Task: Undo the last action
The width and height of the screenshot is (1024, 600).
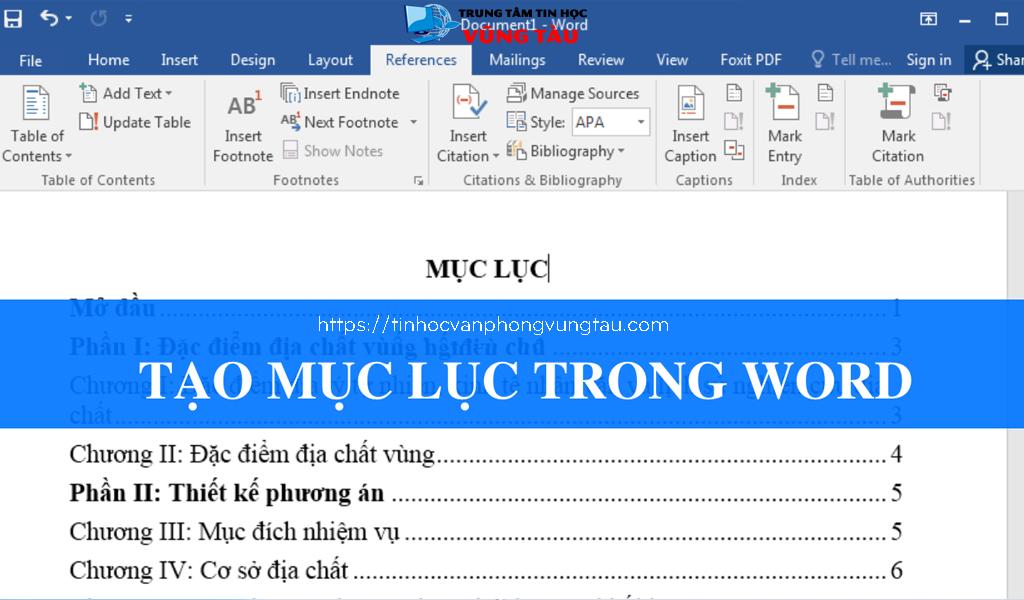Action: [49, 18]
